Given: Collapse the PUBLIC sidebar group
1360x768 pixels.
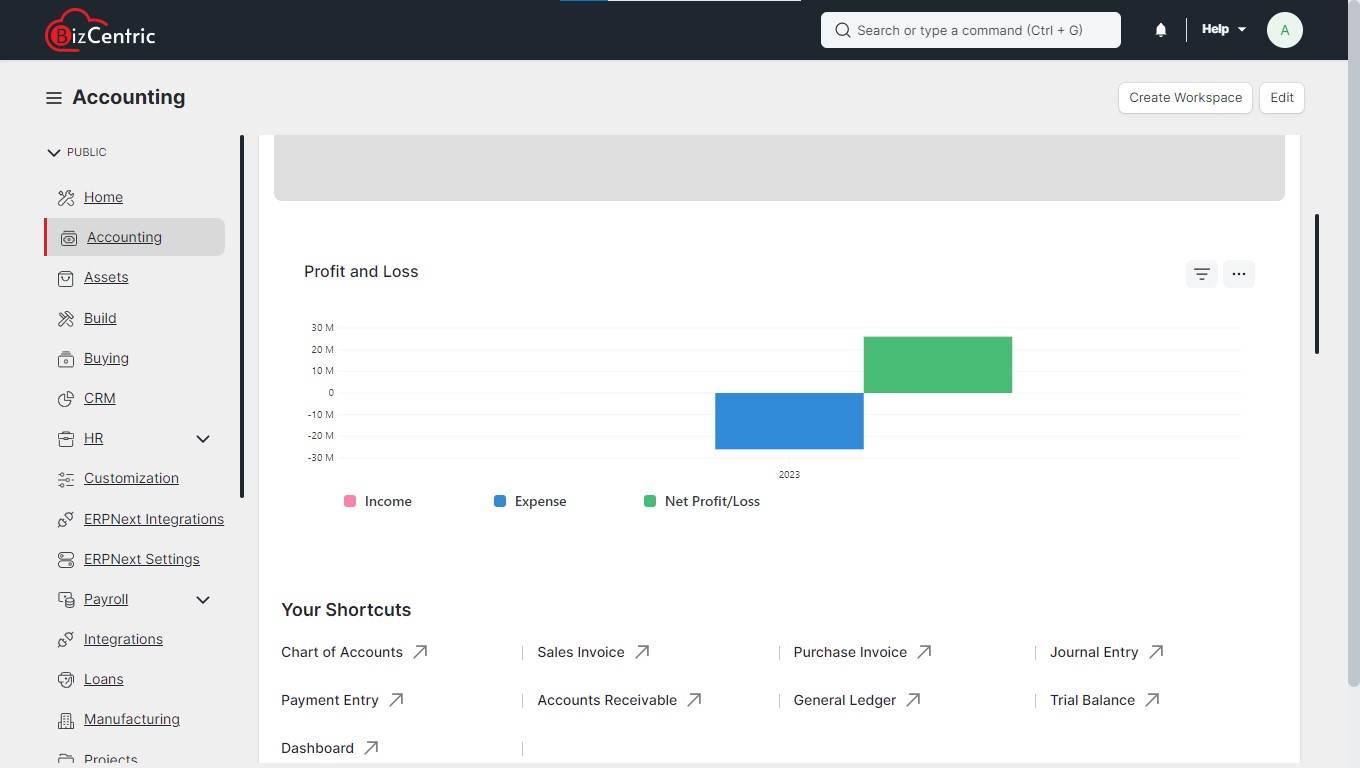Looking at the screenshot, I should pos(76,152).
